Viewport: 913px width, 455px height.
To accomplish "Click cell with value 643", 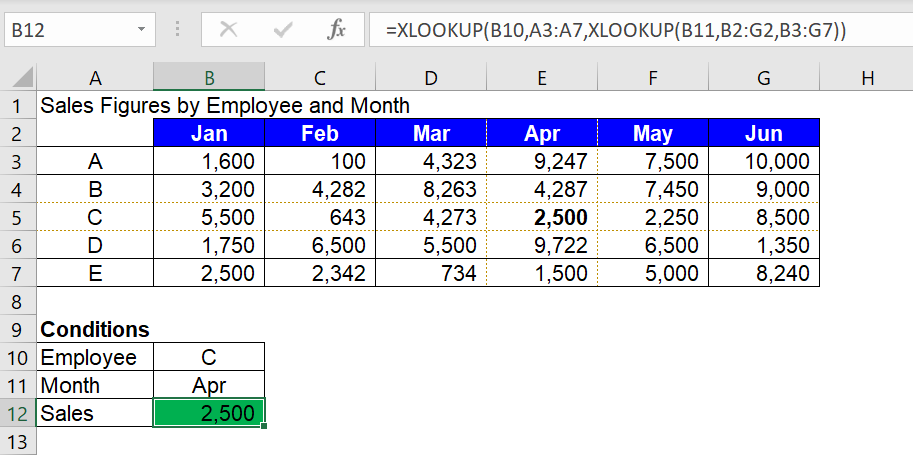I will 320,217.
